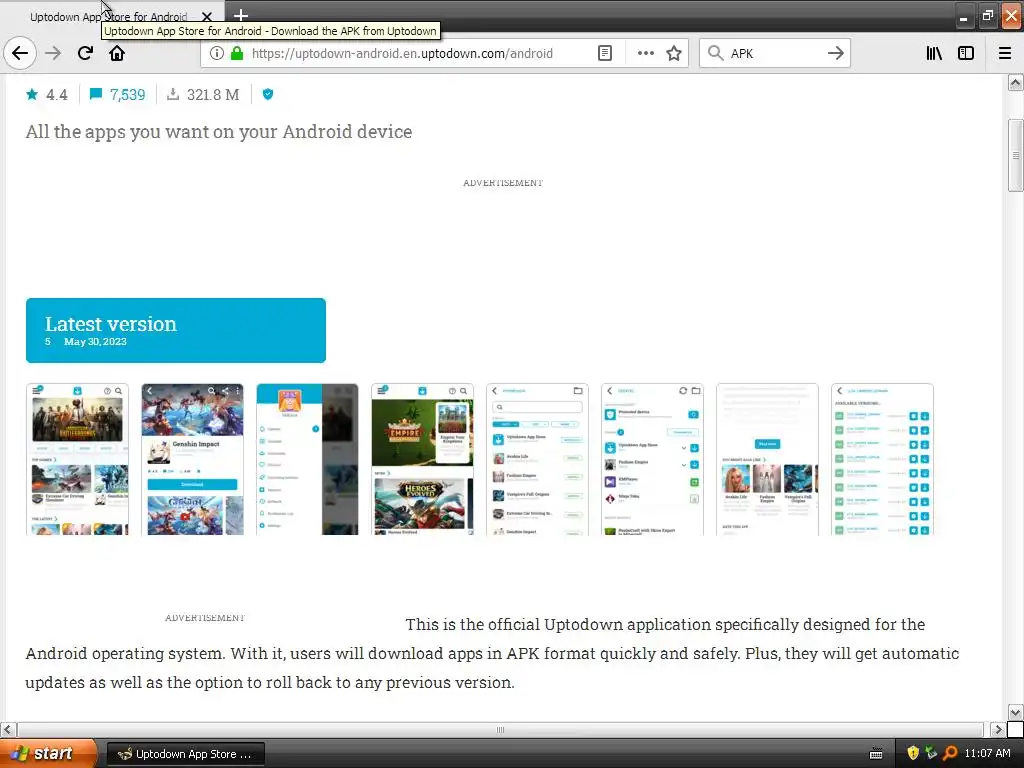1024x768 pixels.
Task: Click the security shield tray icon
Action: click(913, 753)
